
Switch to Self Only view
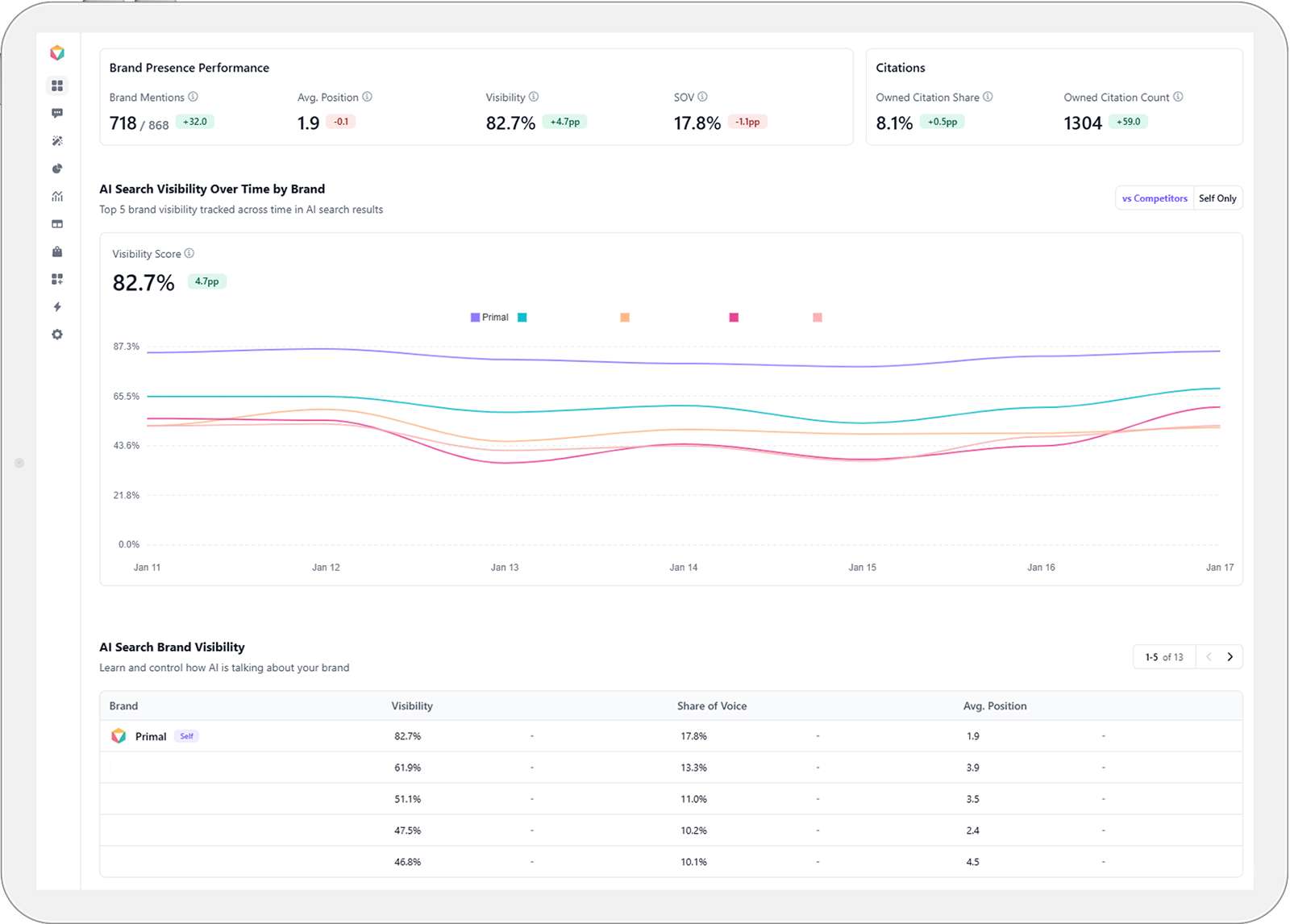[1217, 198]
